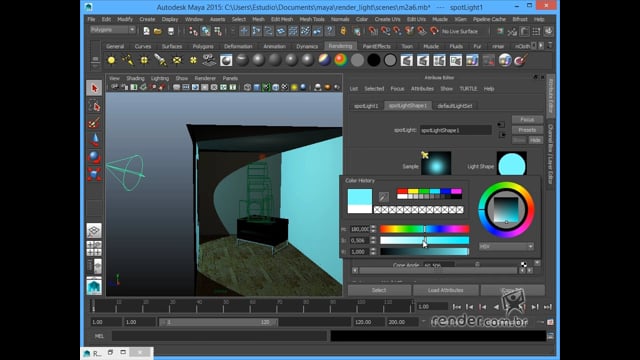Click the Hypershade shelf icon with paintbrush
The height and width of the screenshot is (360, 640).
(x=521, y=60)
